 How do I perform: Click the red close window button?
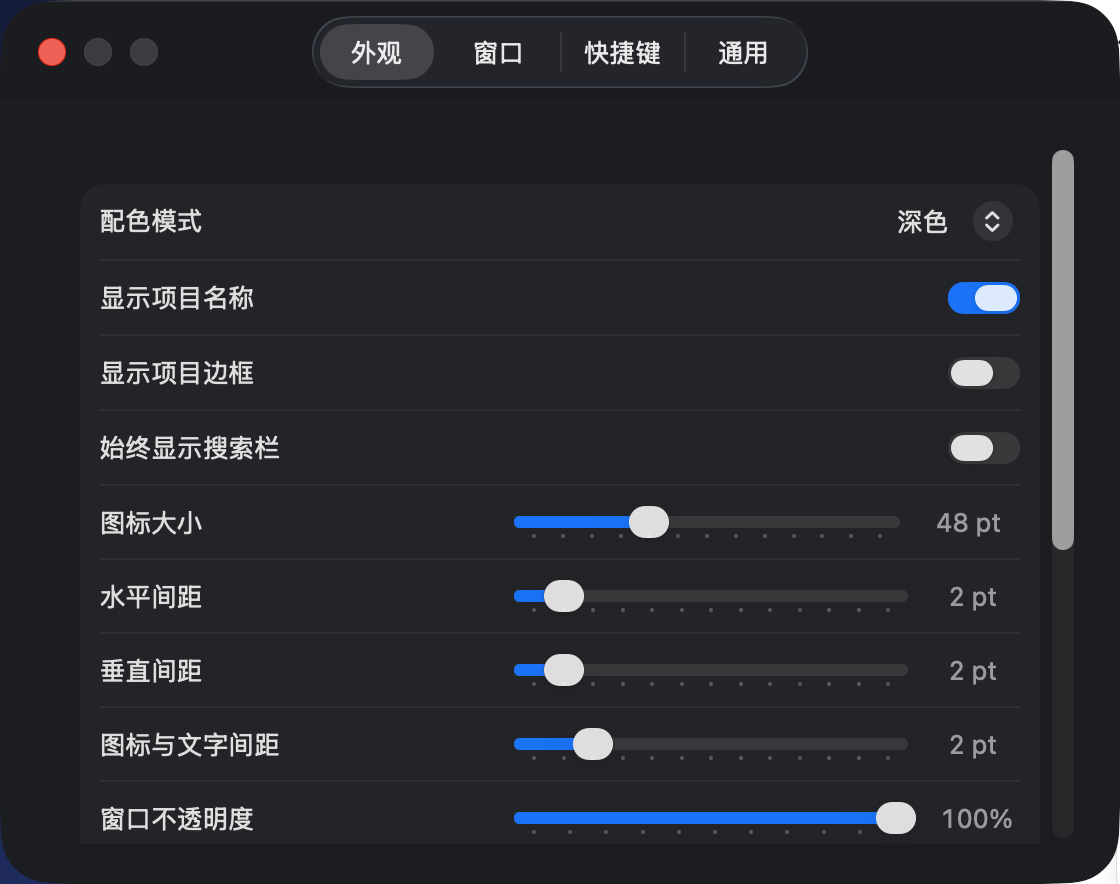pos(52,52)
